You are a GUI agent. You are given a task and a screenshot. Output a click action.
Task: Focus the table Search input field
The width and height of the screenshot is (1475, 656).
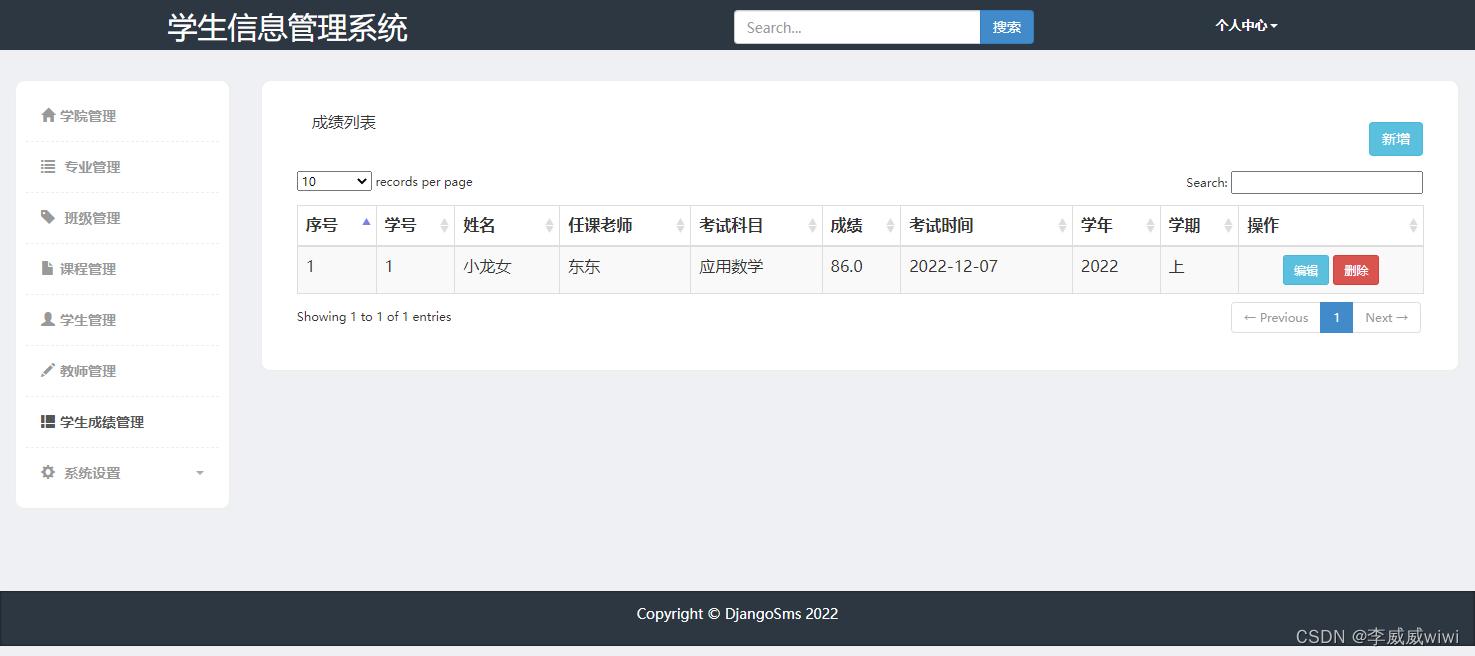click(x=1326, y=182)
